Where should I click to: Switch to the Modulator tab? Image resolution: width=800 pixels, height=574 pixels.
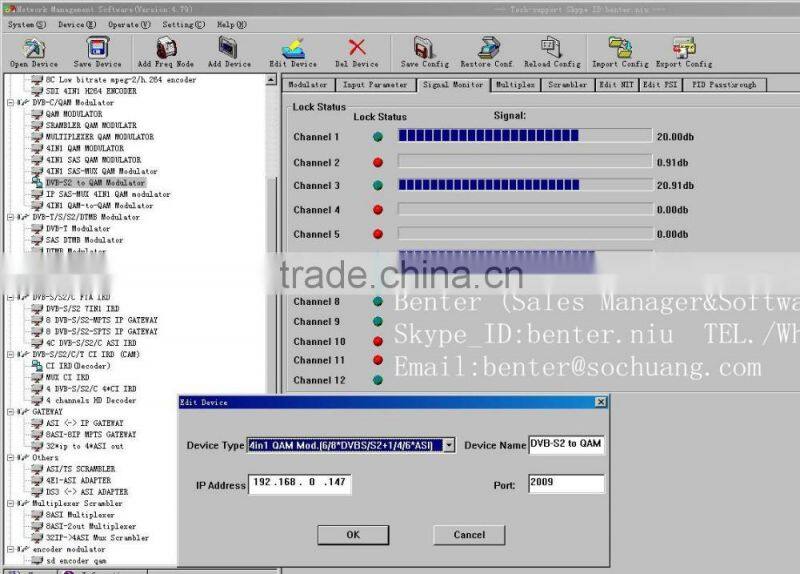click(x=308, y=85)
